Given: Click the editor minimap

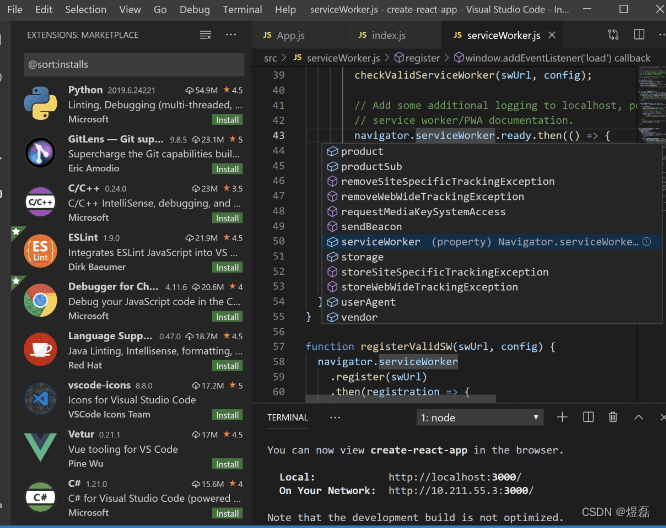Looking at the screenshot, I should (x=650, y=104).
